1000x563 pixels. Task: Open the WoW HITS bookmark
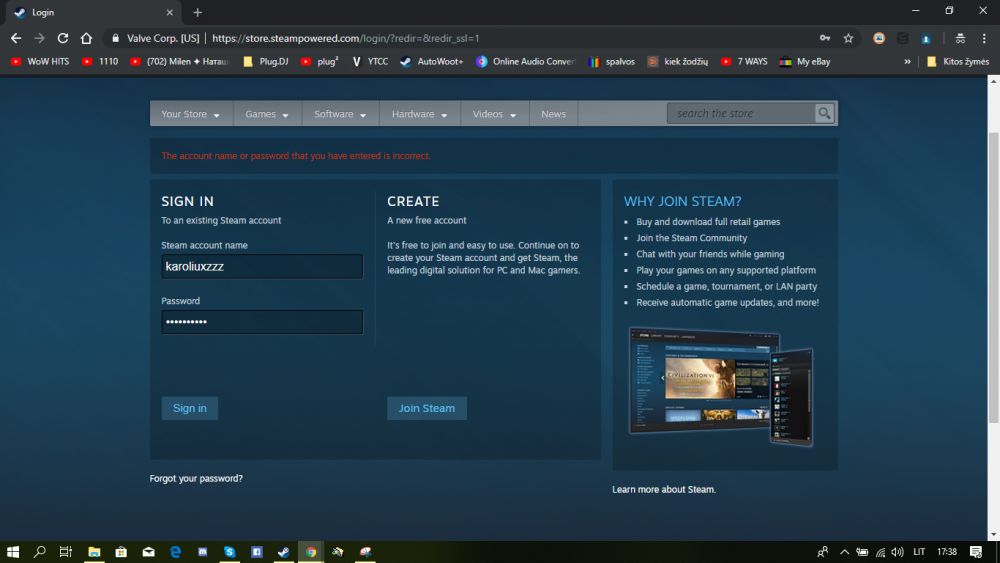pos(40,62)
